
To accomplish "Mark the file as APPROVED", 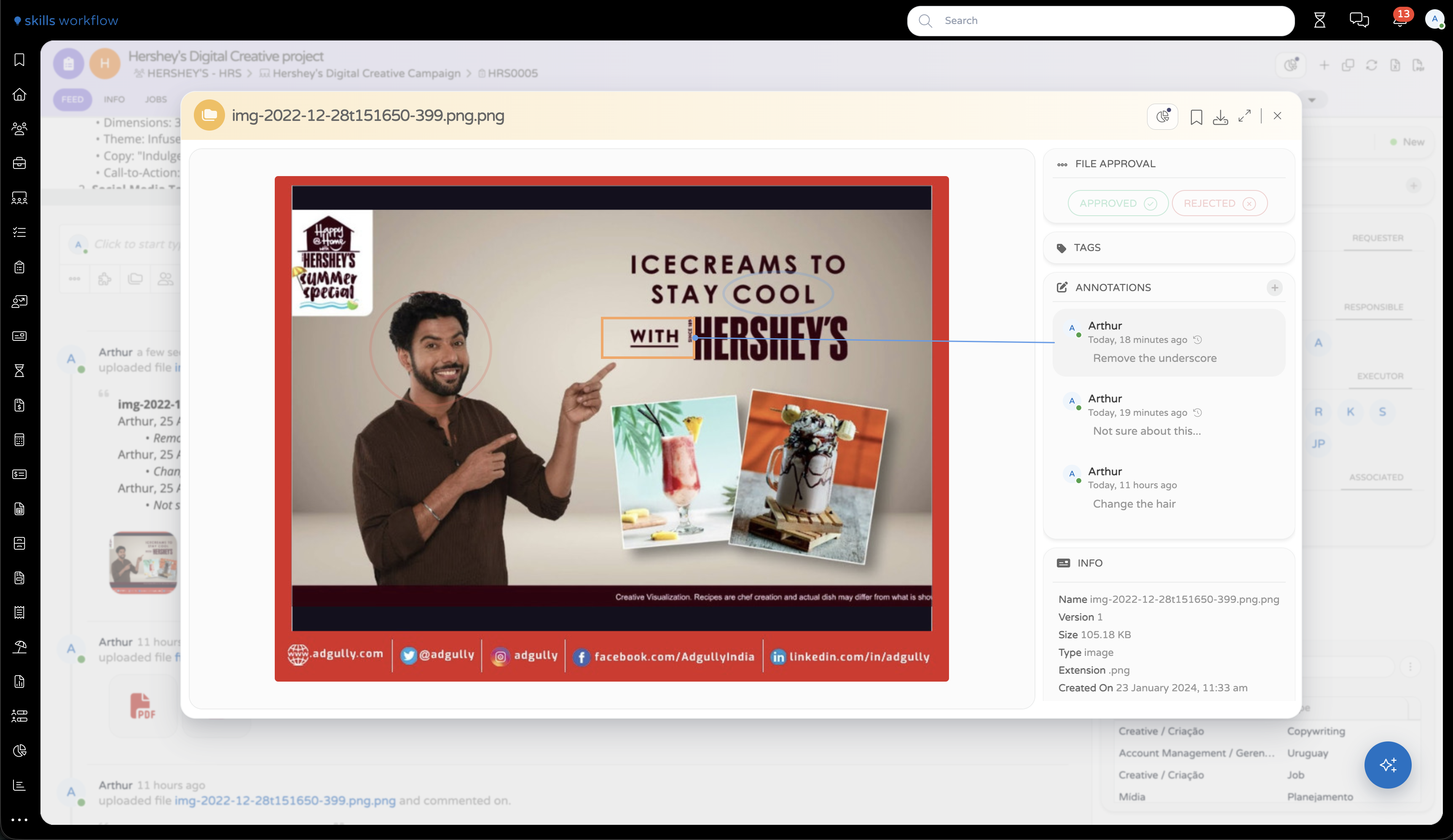I will 1118,203.
